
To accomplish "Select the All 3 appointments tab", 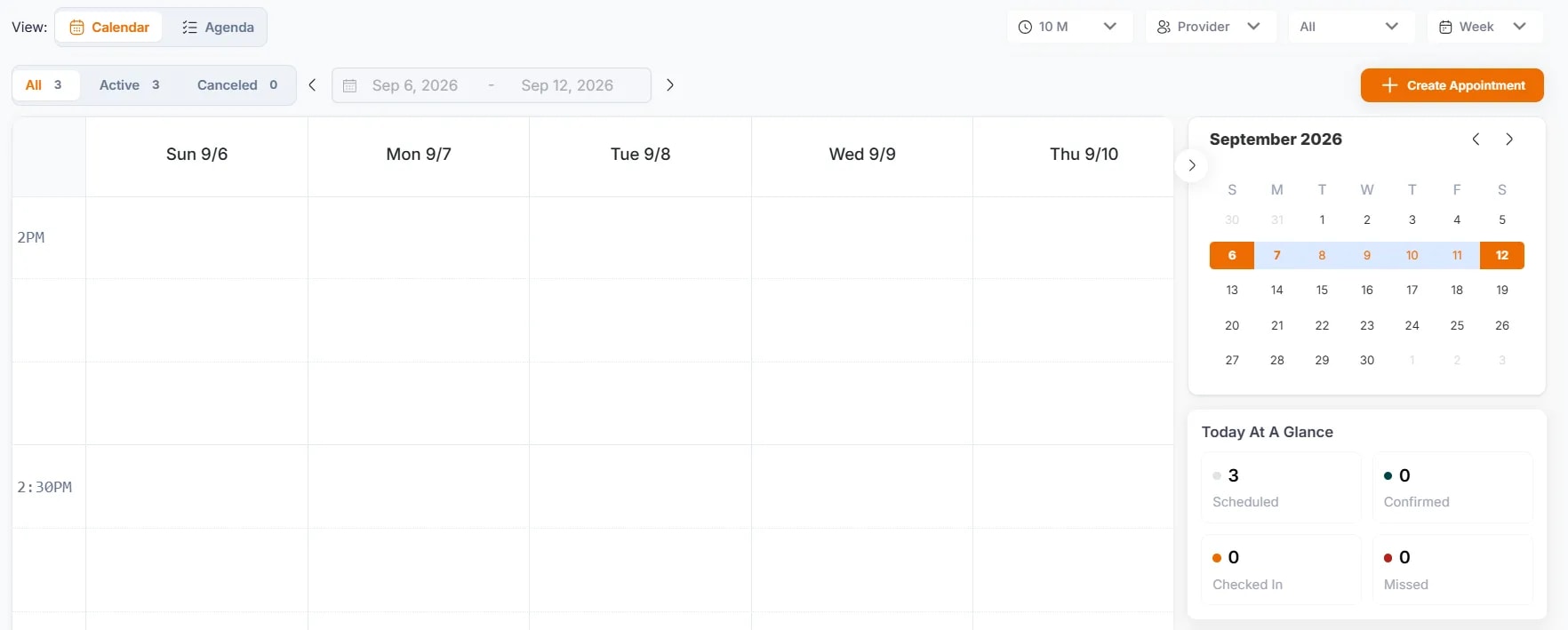I will pos(46,85).
